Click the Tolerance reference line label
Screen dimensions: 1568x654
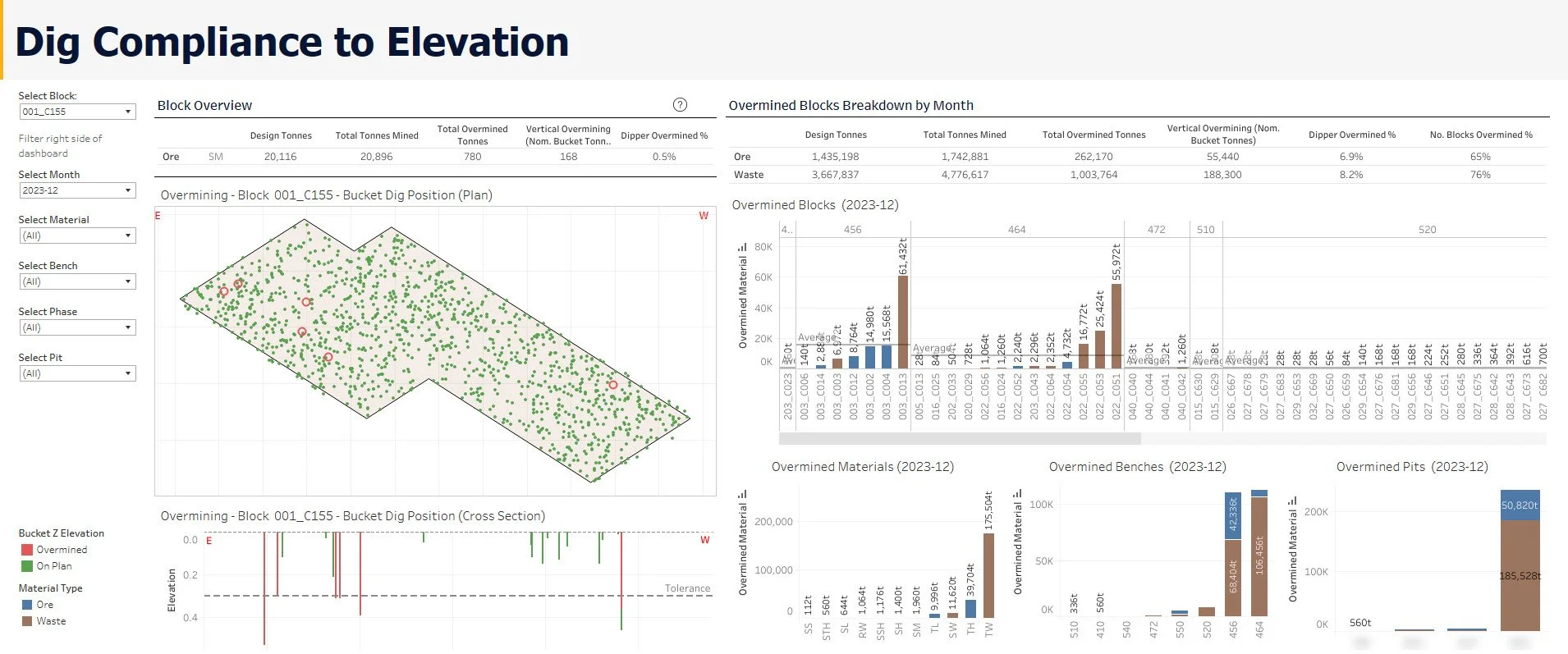(x=688, y=588)
